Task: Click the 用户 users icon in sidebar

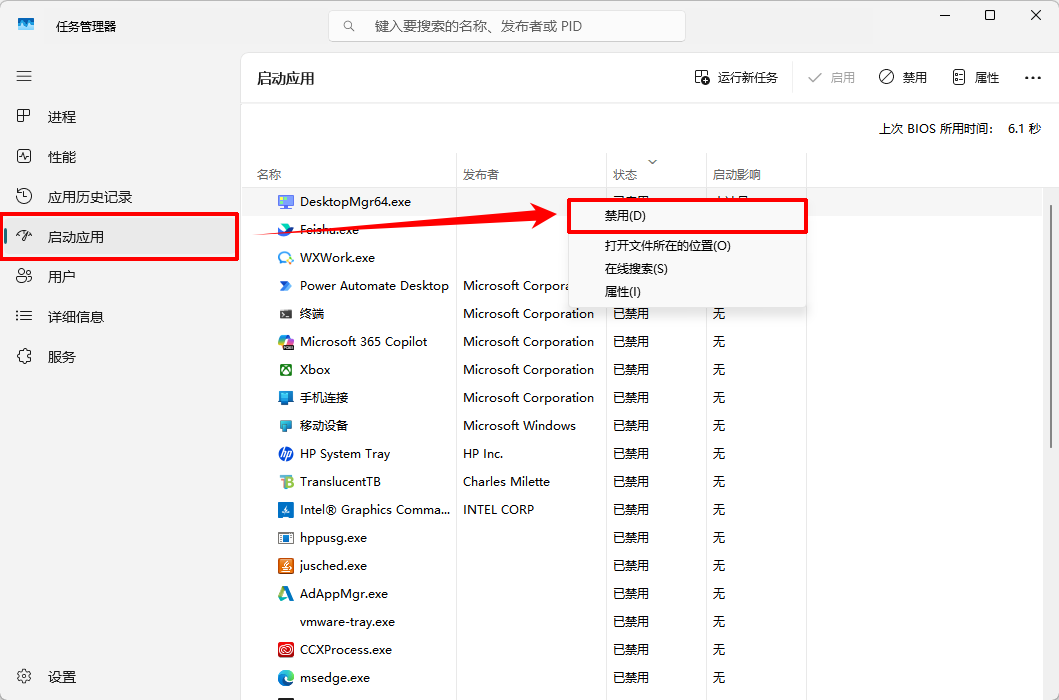Action: coord(24,276)
